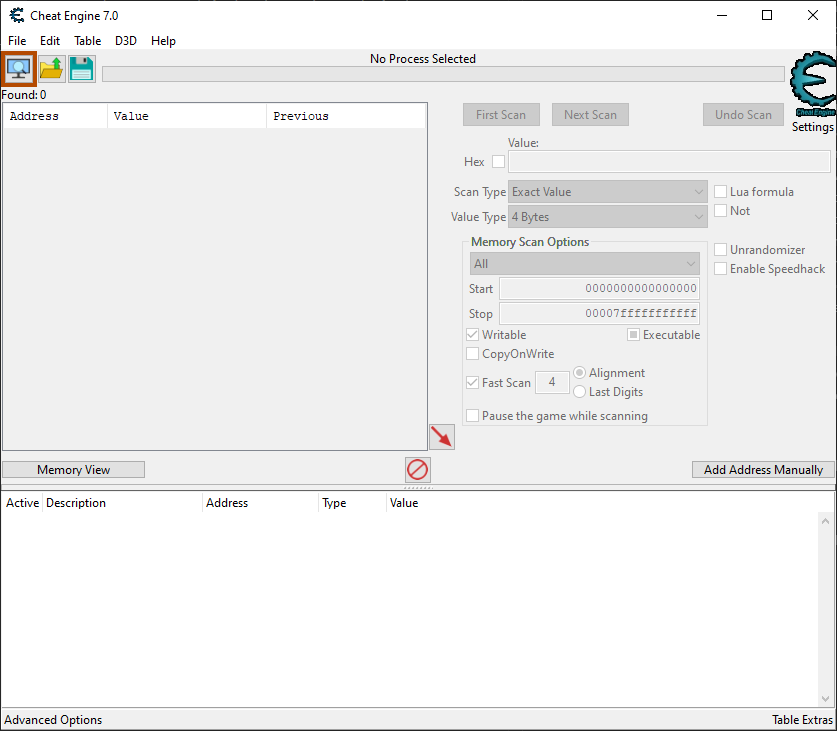Toggle the Hex checkbox

(x=498, y=161)
